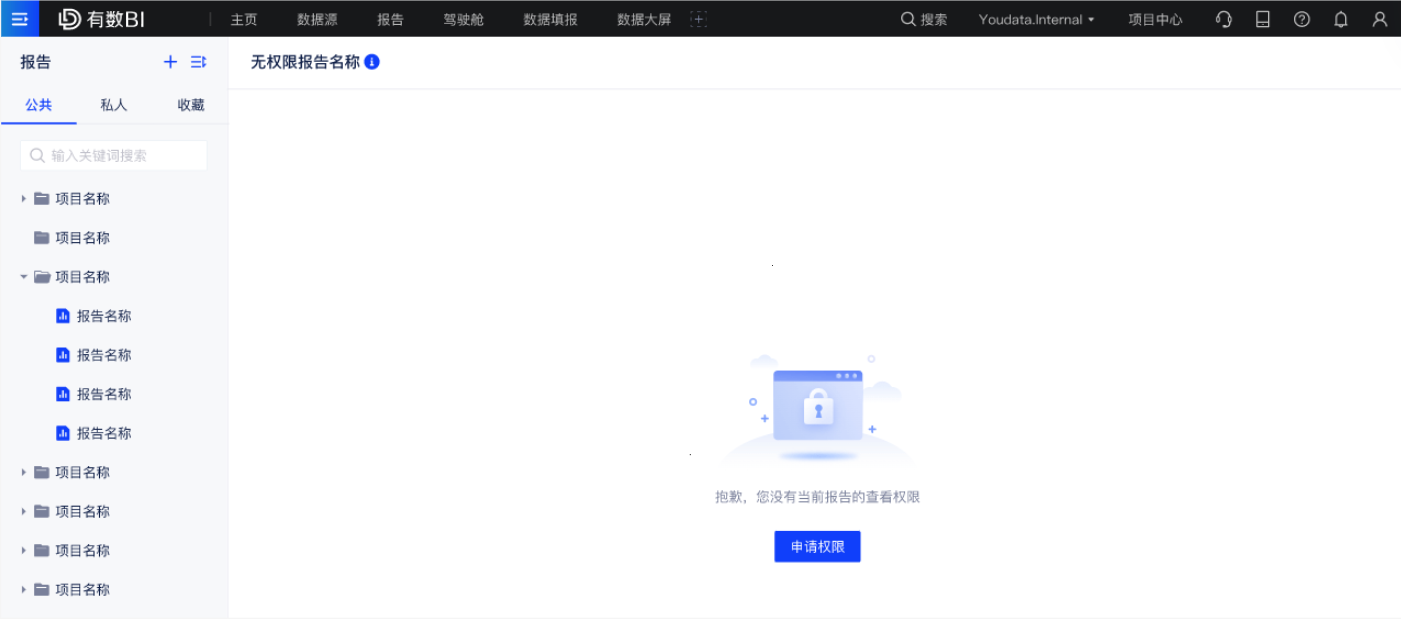Click the help question mark icon
The image size is (1401, 619).
(1302, 19)
